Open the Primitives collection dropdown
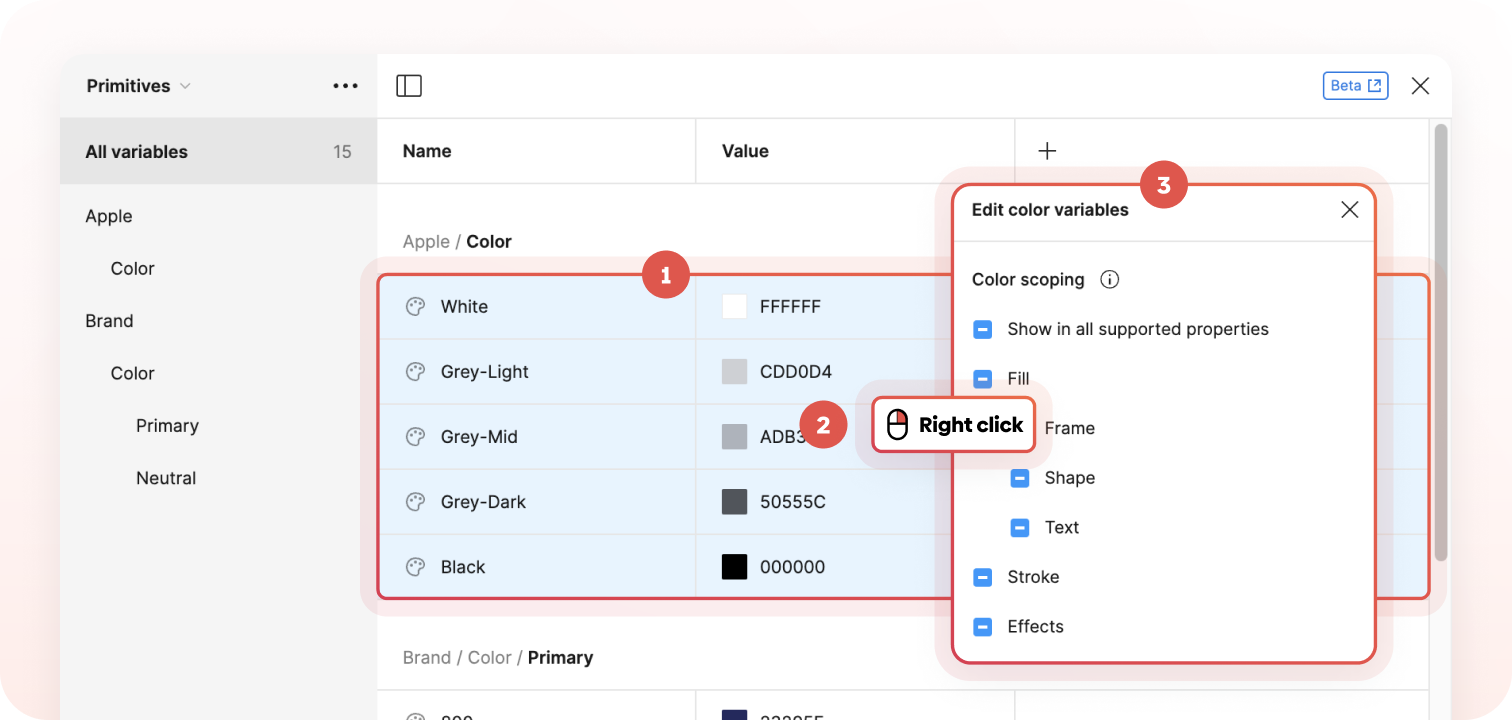 [138, 85]
